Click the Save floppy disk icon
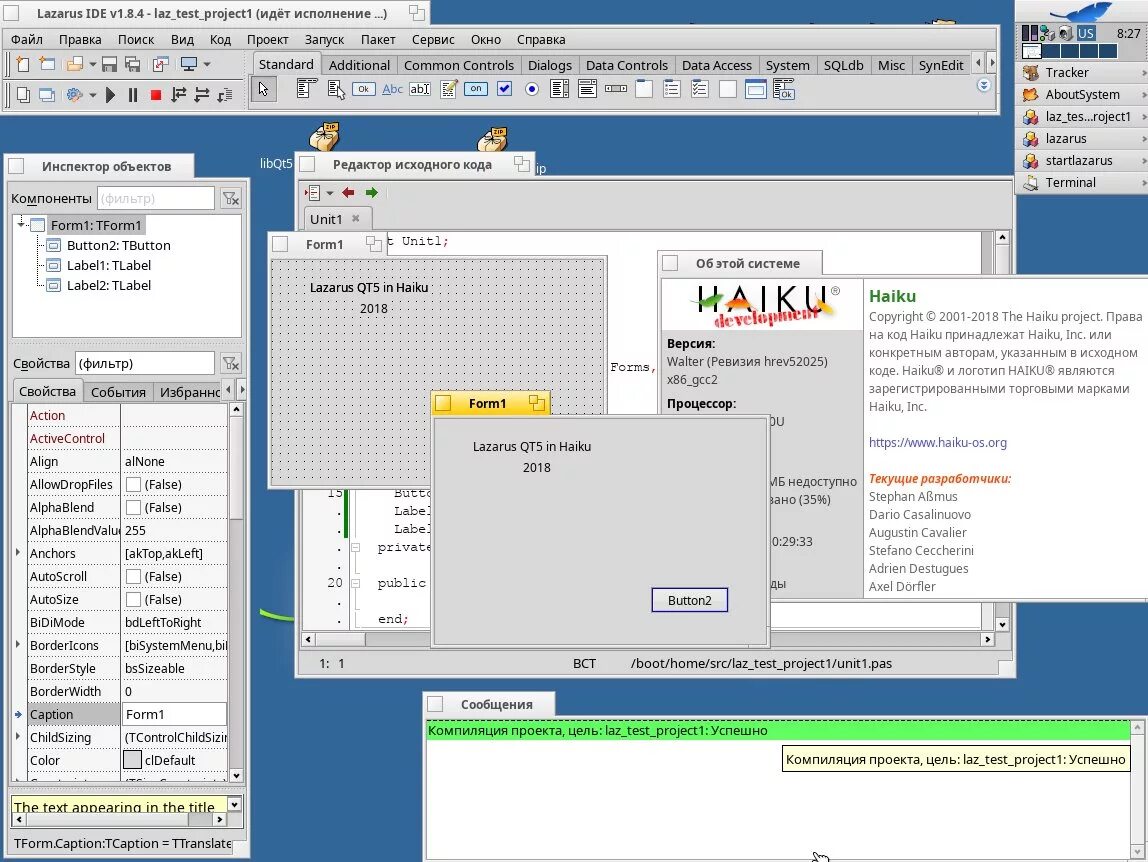 [109, 64]
